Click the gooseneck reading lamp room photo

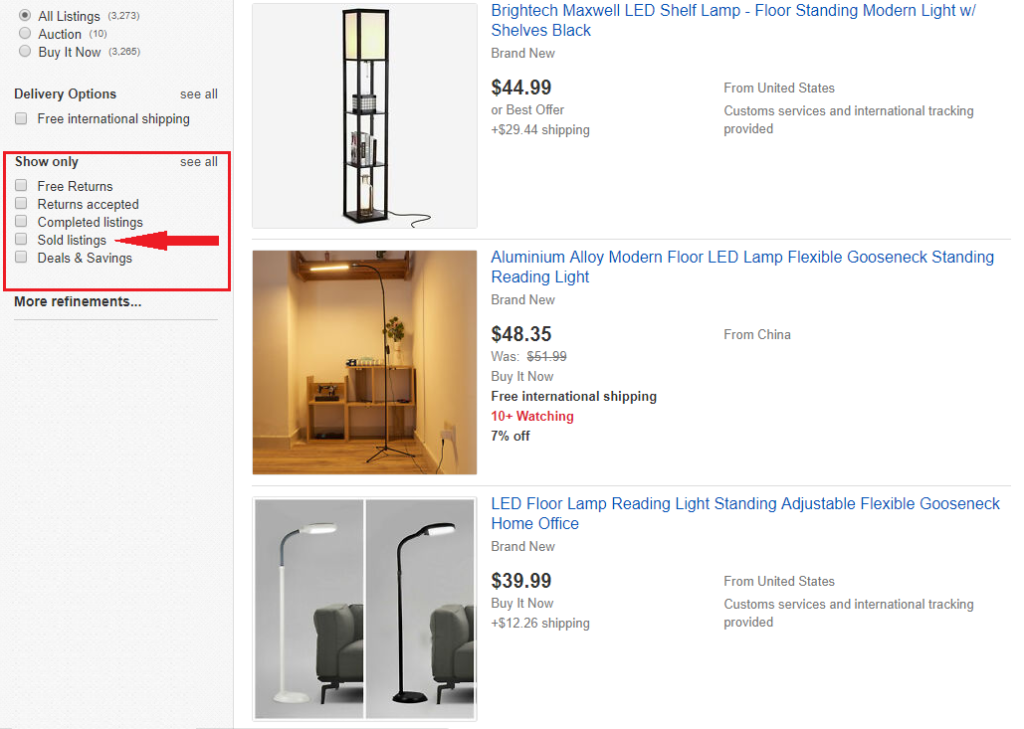coord(364,361)
